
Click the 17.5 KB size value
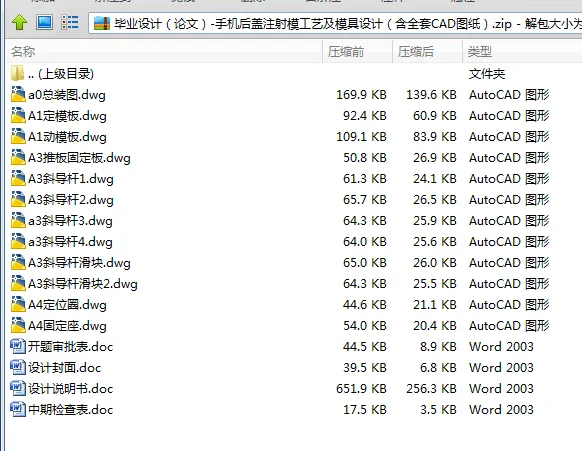(x=365, y=409)
